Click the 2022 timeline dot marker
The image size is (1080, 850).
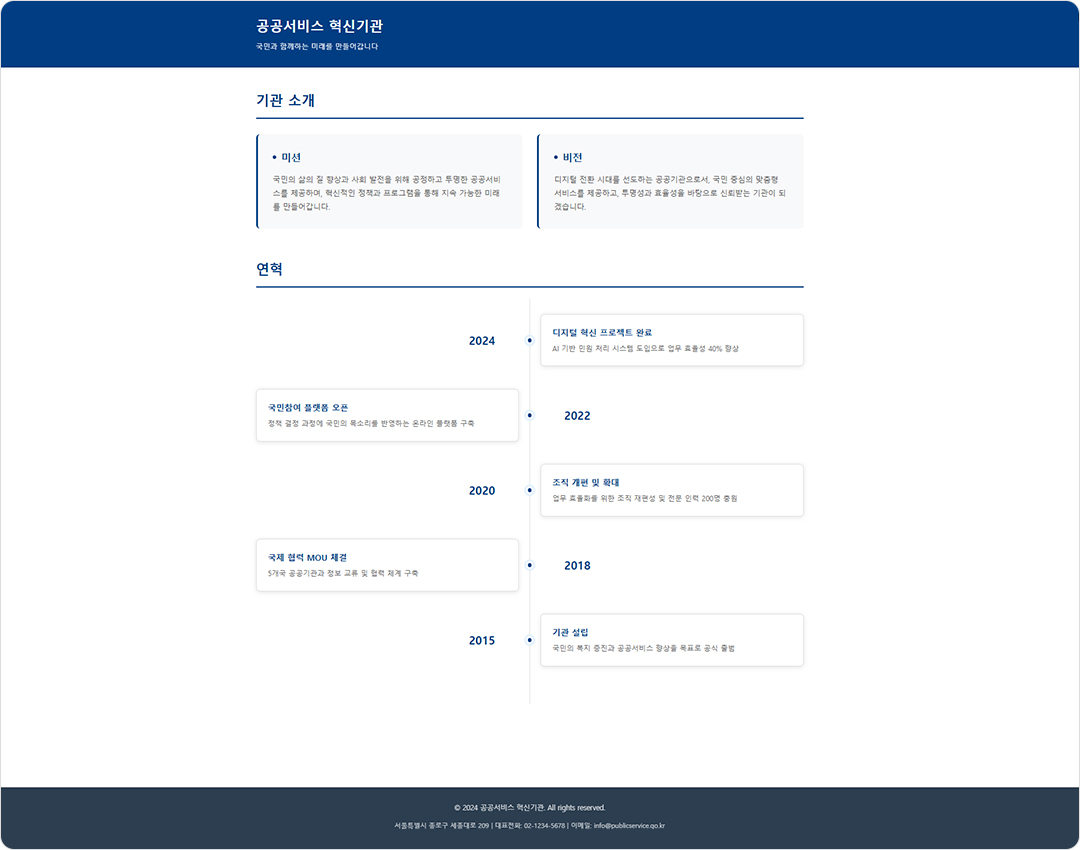(529, 415)
